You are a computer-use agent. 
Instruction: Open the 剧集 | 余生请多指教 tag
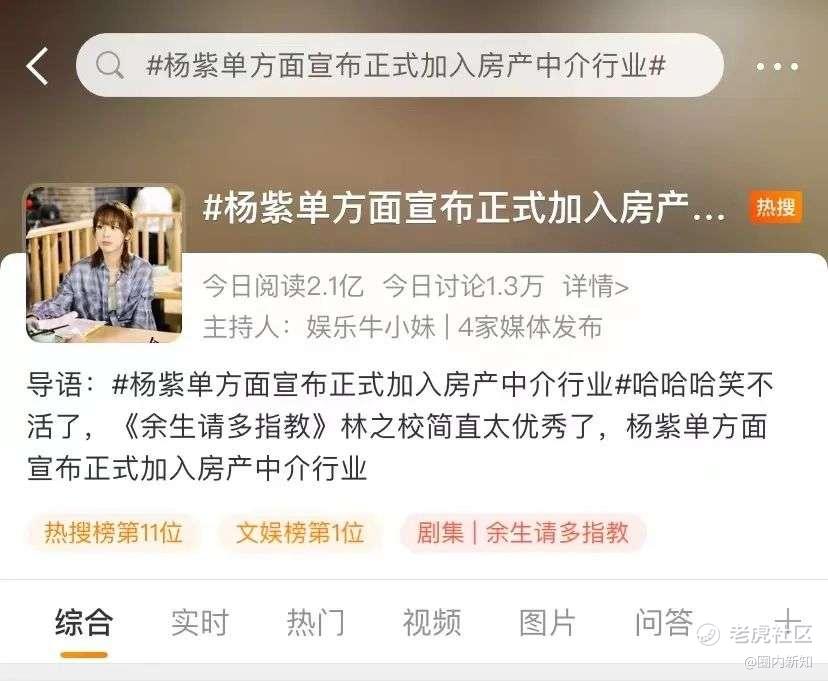523,532
